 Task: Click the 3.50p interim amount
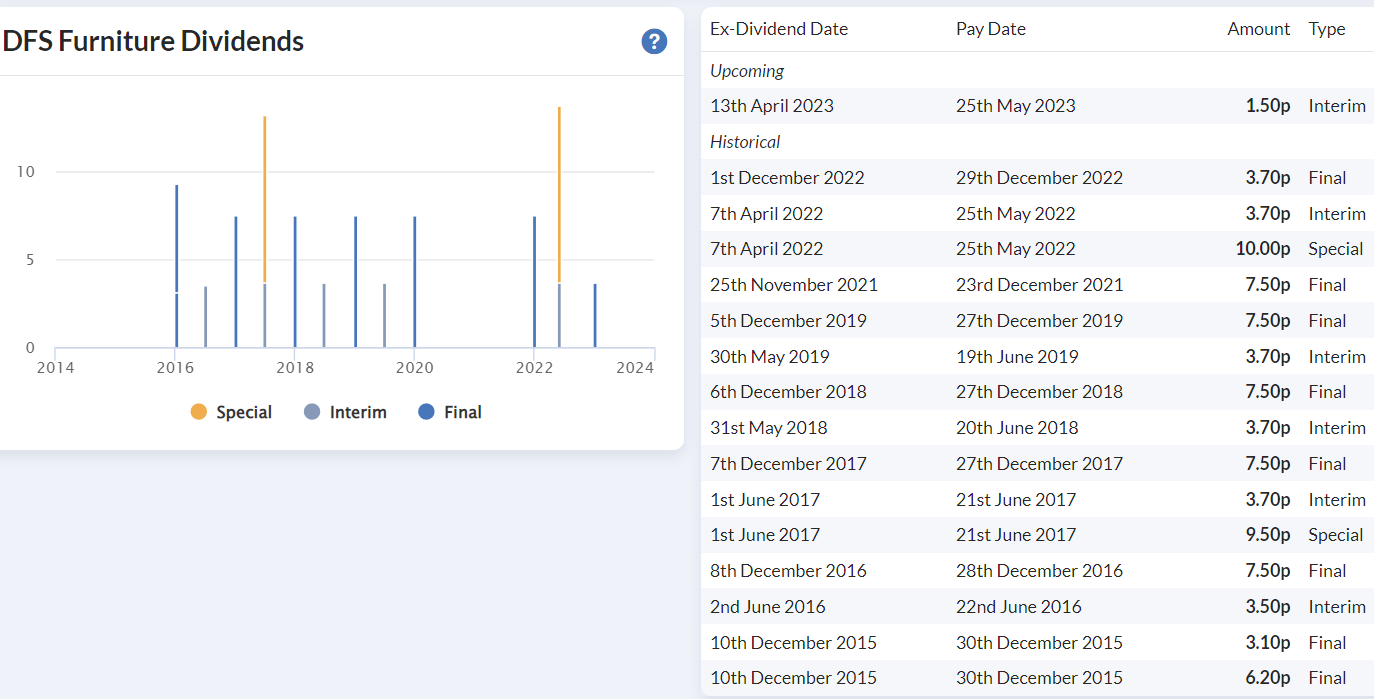tap(1268, 607)
